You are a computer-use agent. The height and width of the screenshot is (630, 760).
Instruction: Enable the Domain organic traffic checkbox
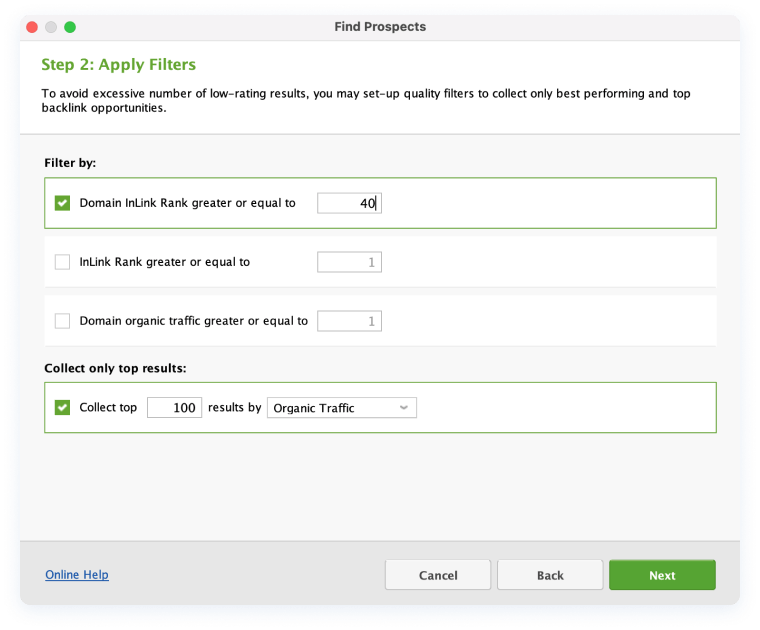click(x=63, y=321)
